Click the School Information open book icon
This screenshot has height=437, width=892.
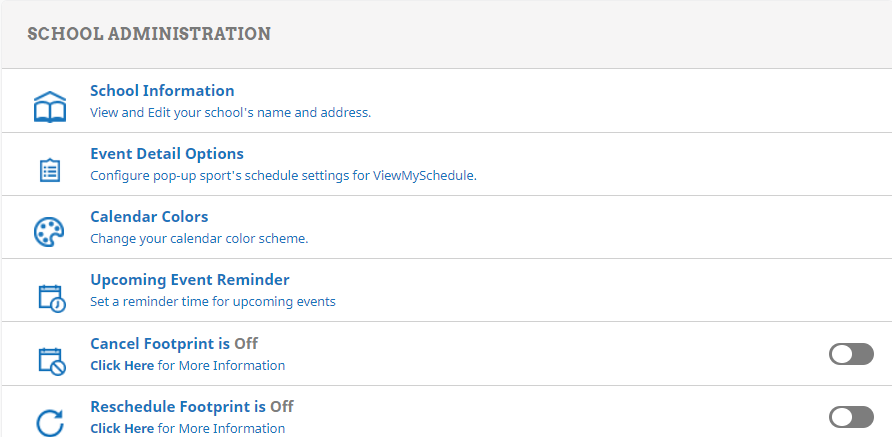(49, 106)
